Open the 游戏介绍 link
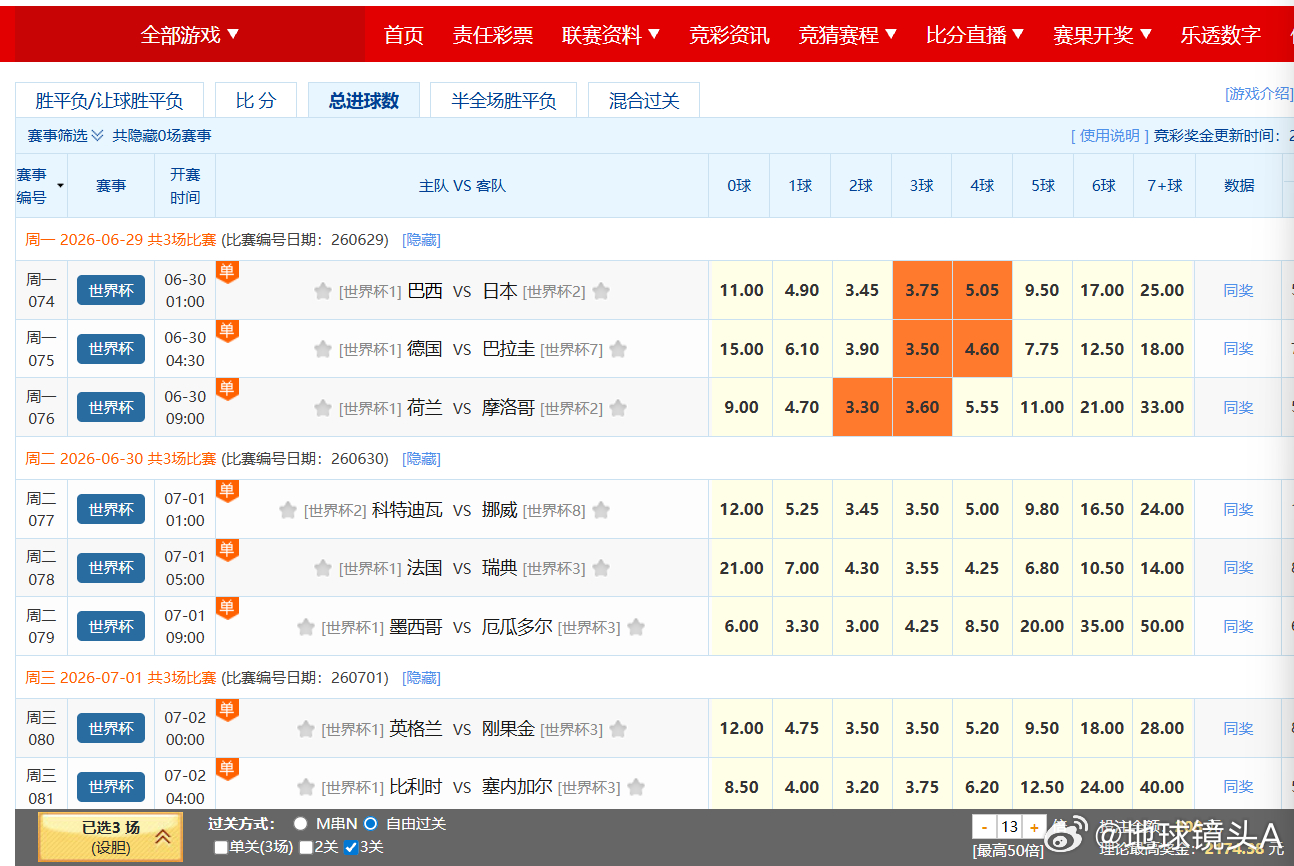Screen dimensions: 1294x866 1259,94
